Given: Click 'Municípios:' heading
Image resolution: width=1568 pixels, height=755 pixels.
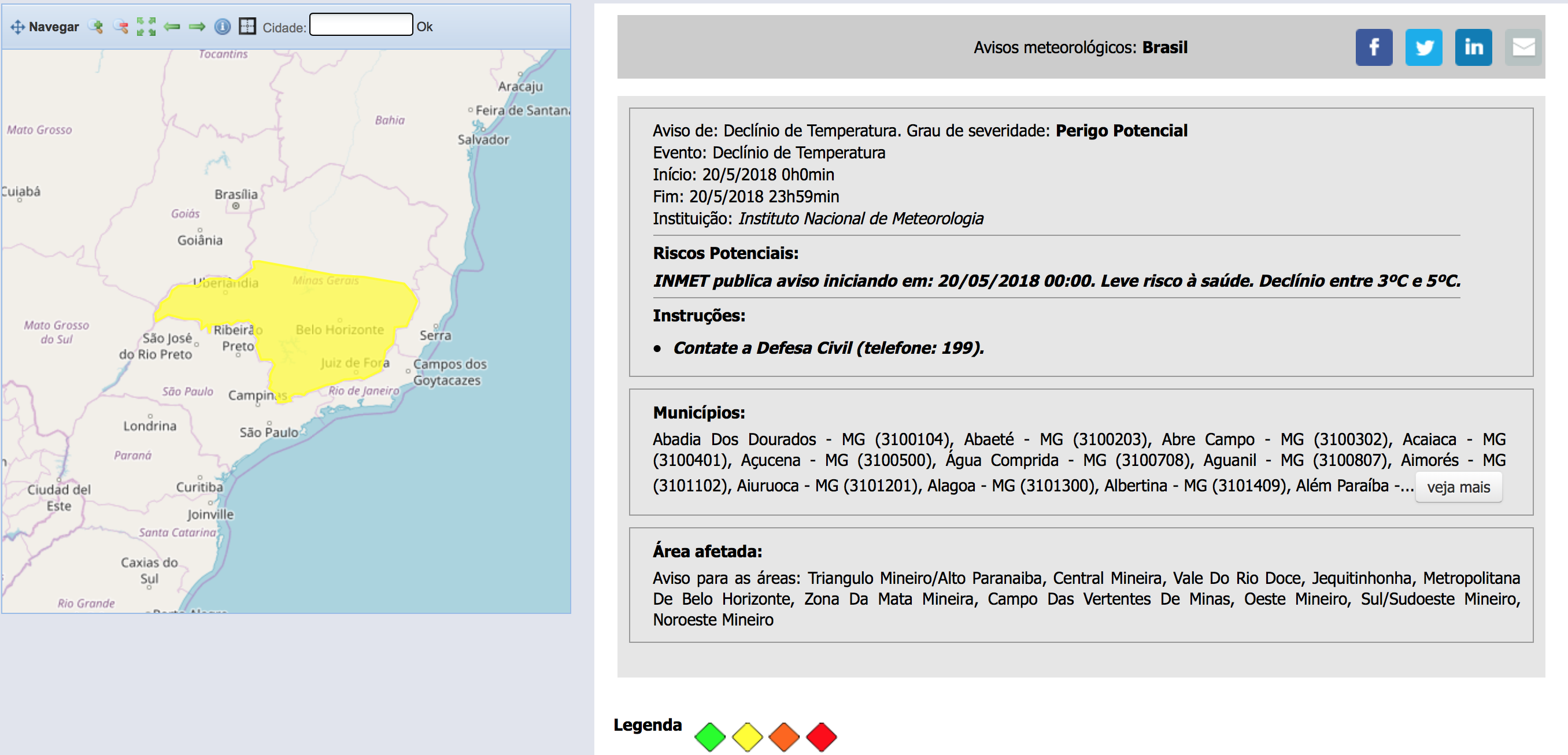Looking at the screenshot, I should tap(699, 413).
